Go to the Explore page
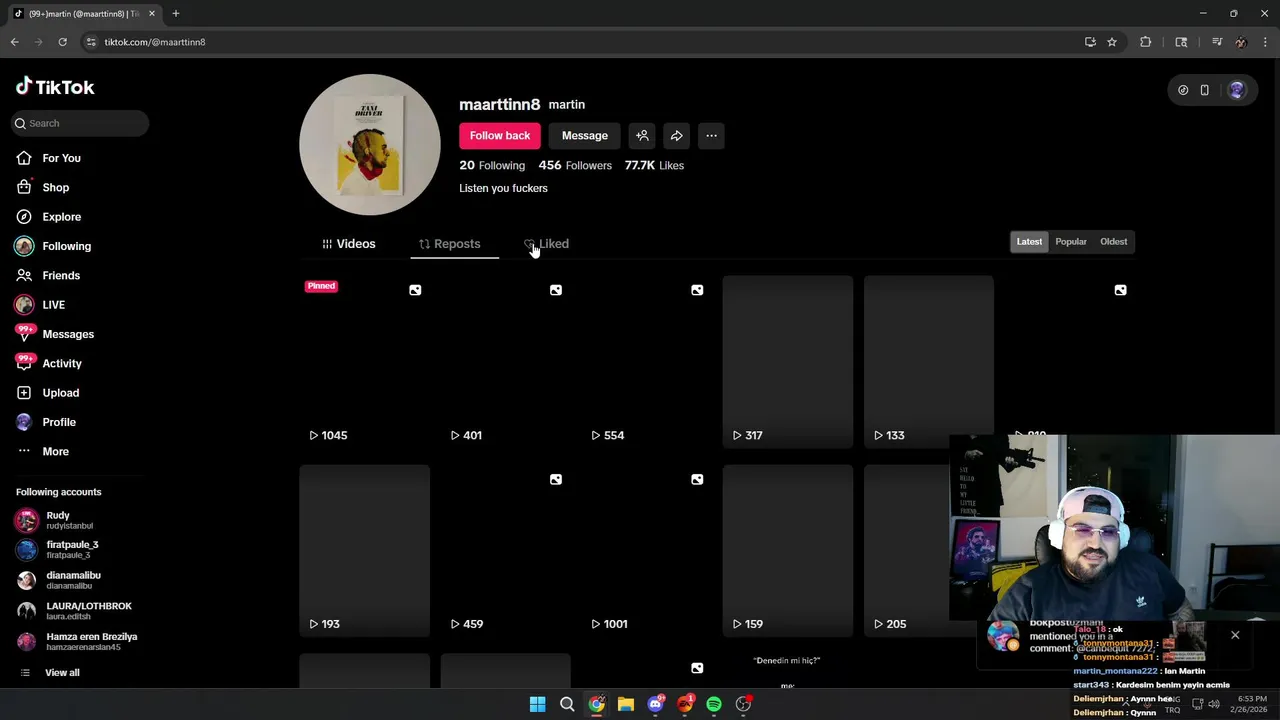 48,217
